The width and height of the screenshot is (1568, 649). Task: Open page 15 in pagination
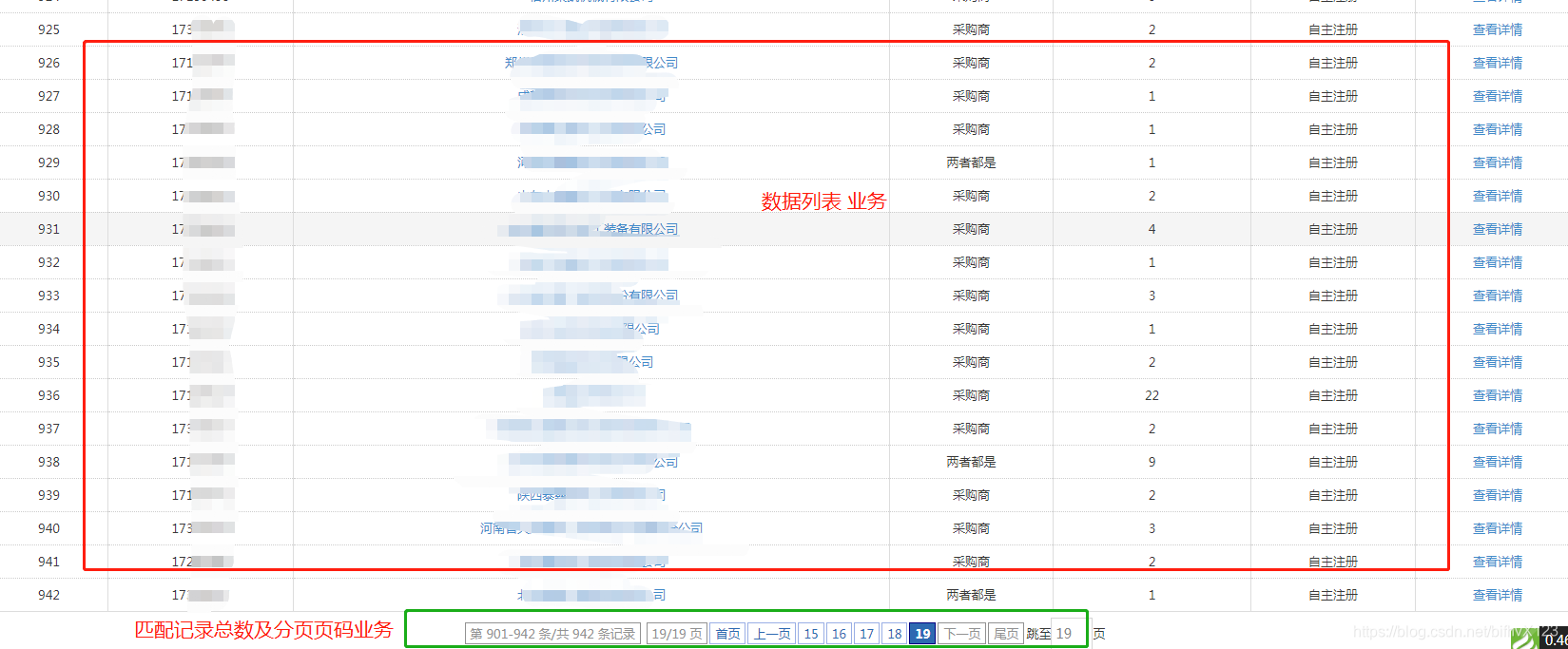tap(811, 634)
